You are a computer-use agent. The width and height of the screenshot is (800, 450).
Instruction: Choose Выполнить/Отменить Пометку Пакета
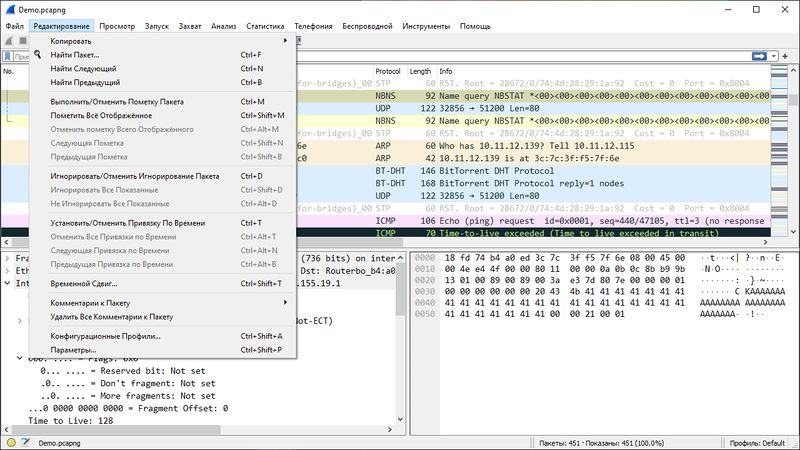163,102
